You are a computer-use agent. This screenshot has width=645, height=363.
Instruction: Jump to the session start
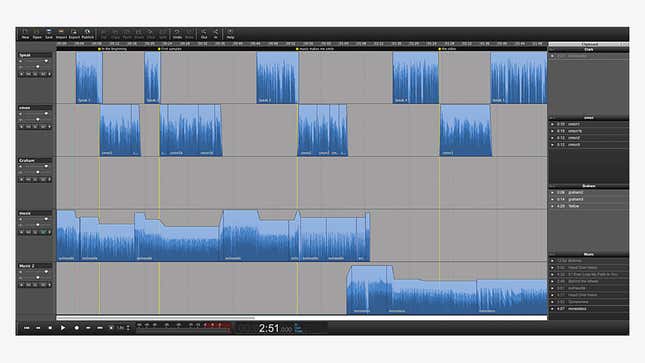pos(27,328)
